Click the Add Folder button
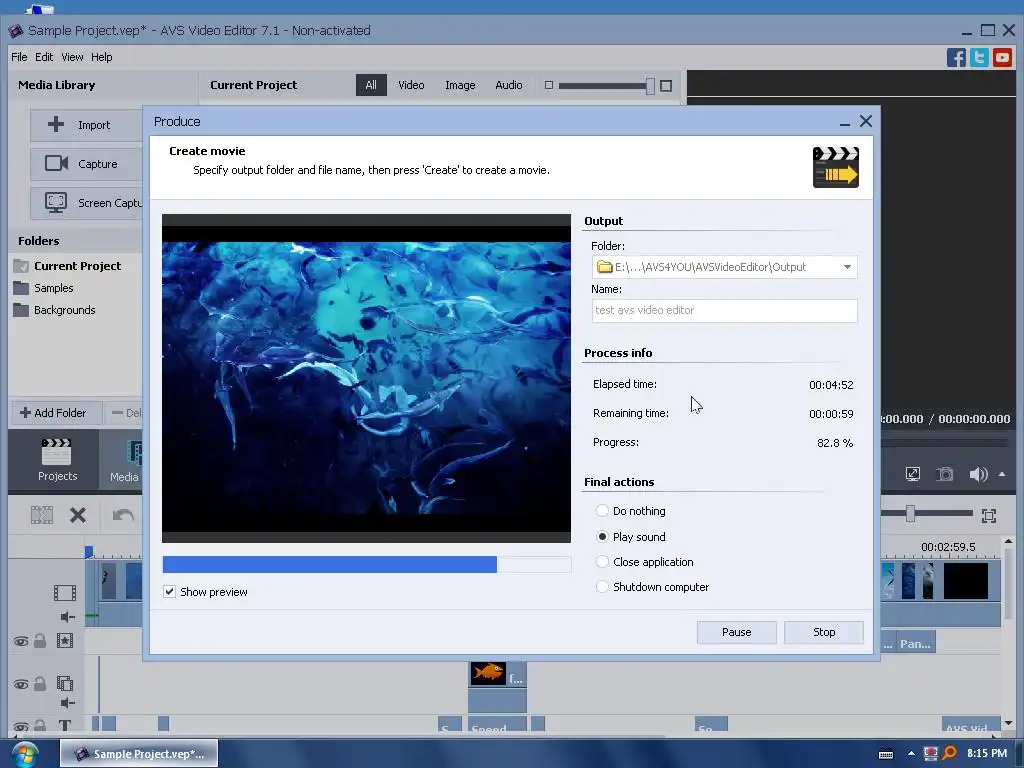The height and width of the screenshot is (768, 1024). point(56,413)
